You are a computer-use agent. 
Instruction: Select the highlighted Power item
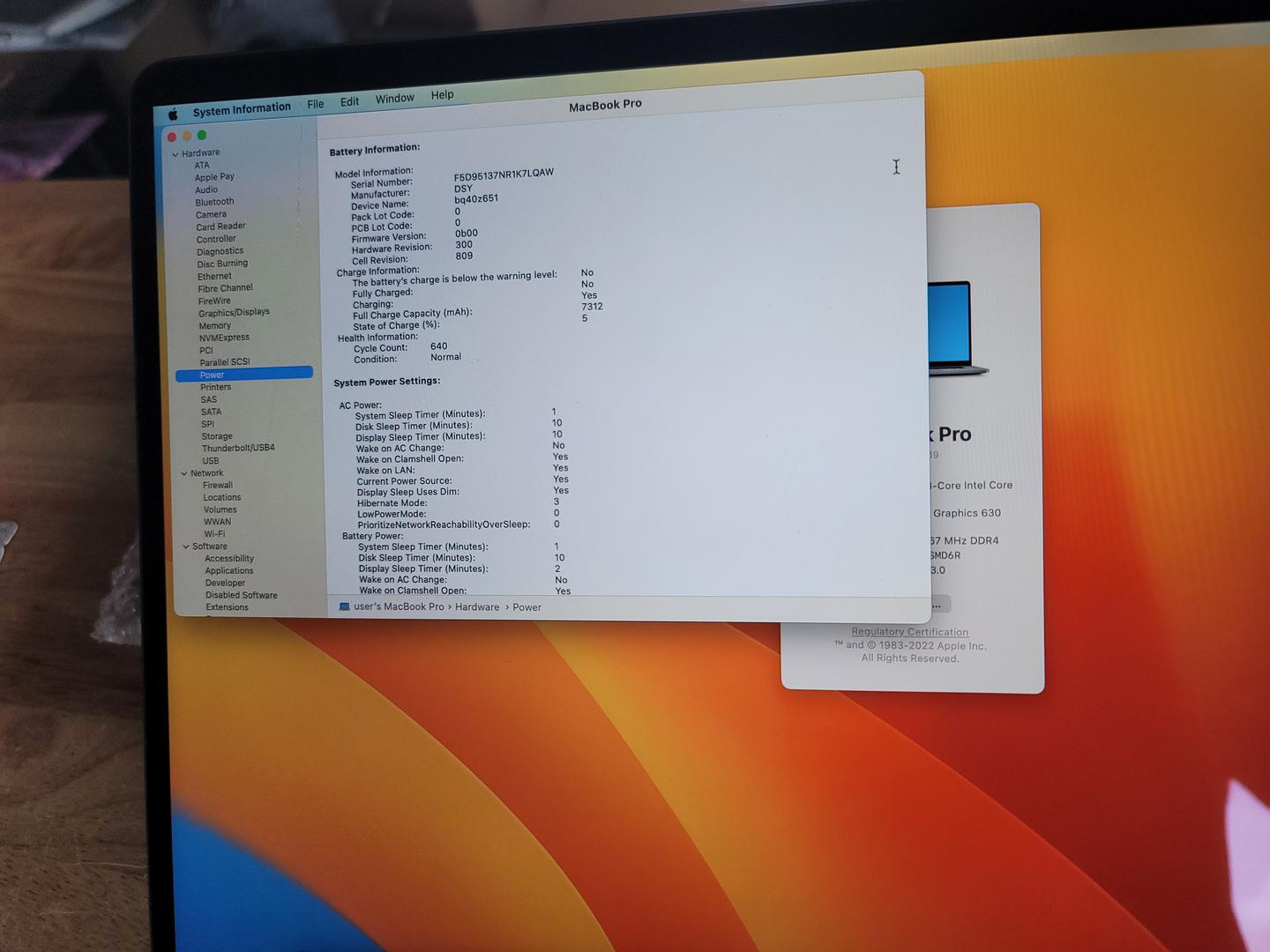244,374
